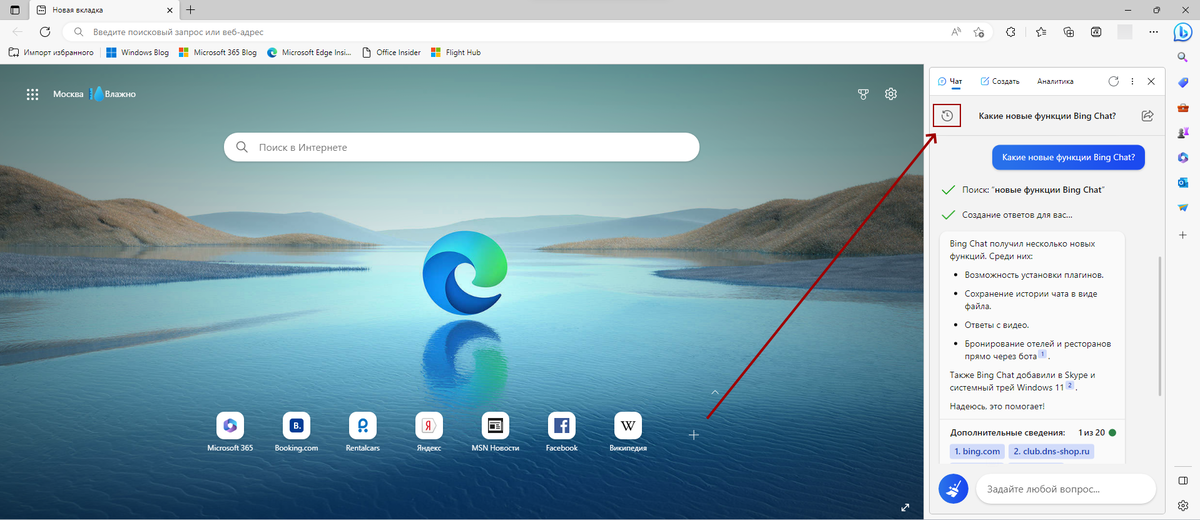Open the Facebook quick link tile

pyautogui.click(x=561, y=431)
